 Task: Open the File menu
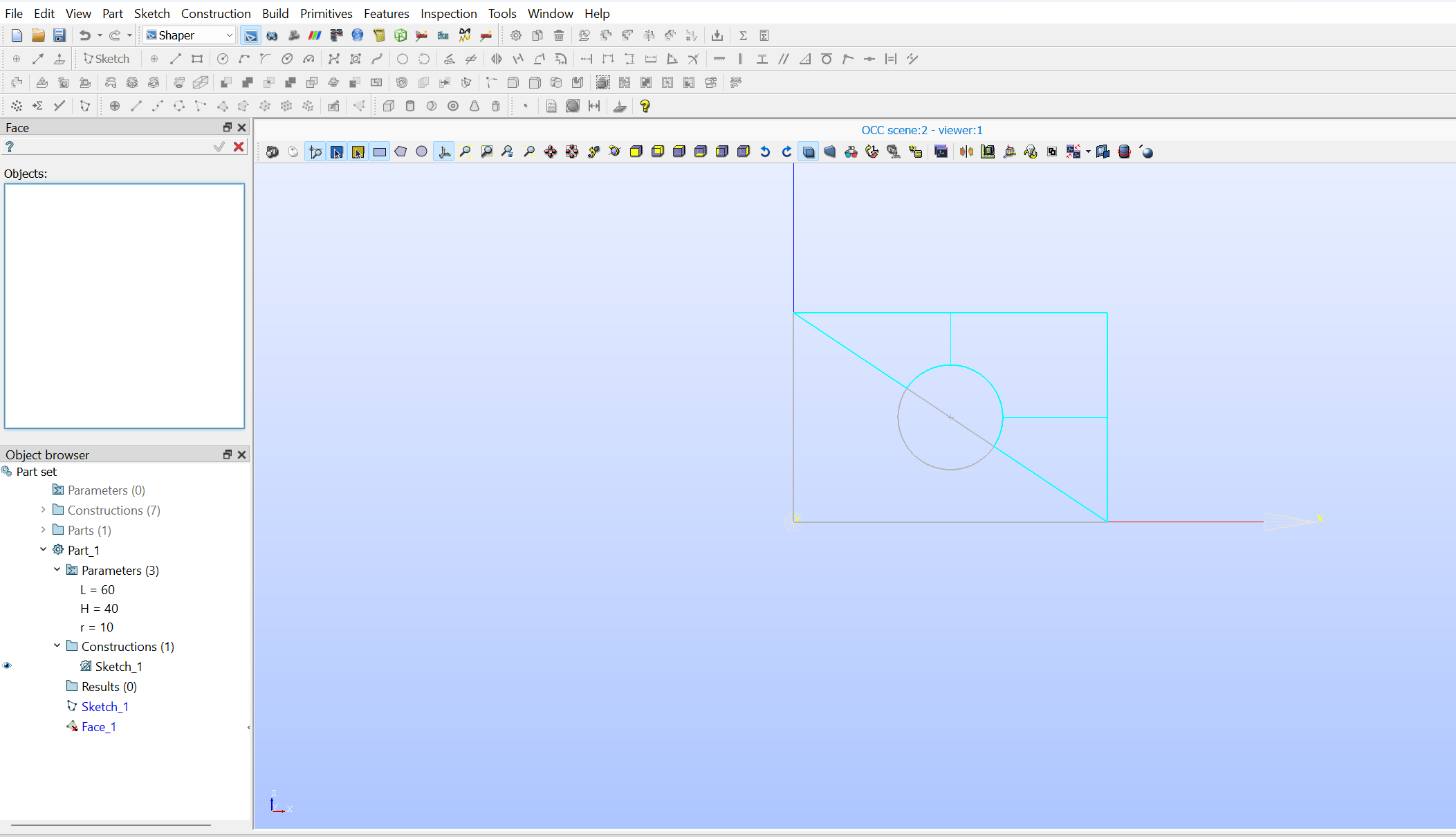[x=14, y=13]
